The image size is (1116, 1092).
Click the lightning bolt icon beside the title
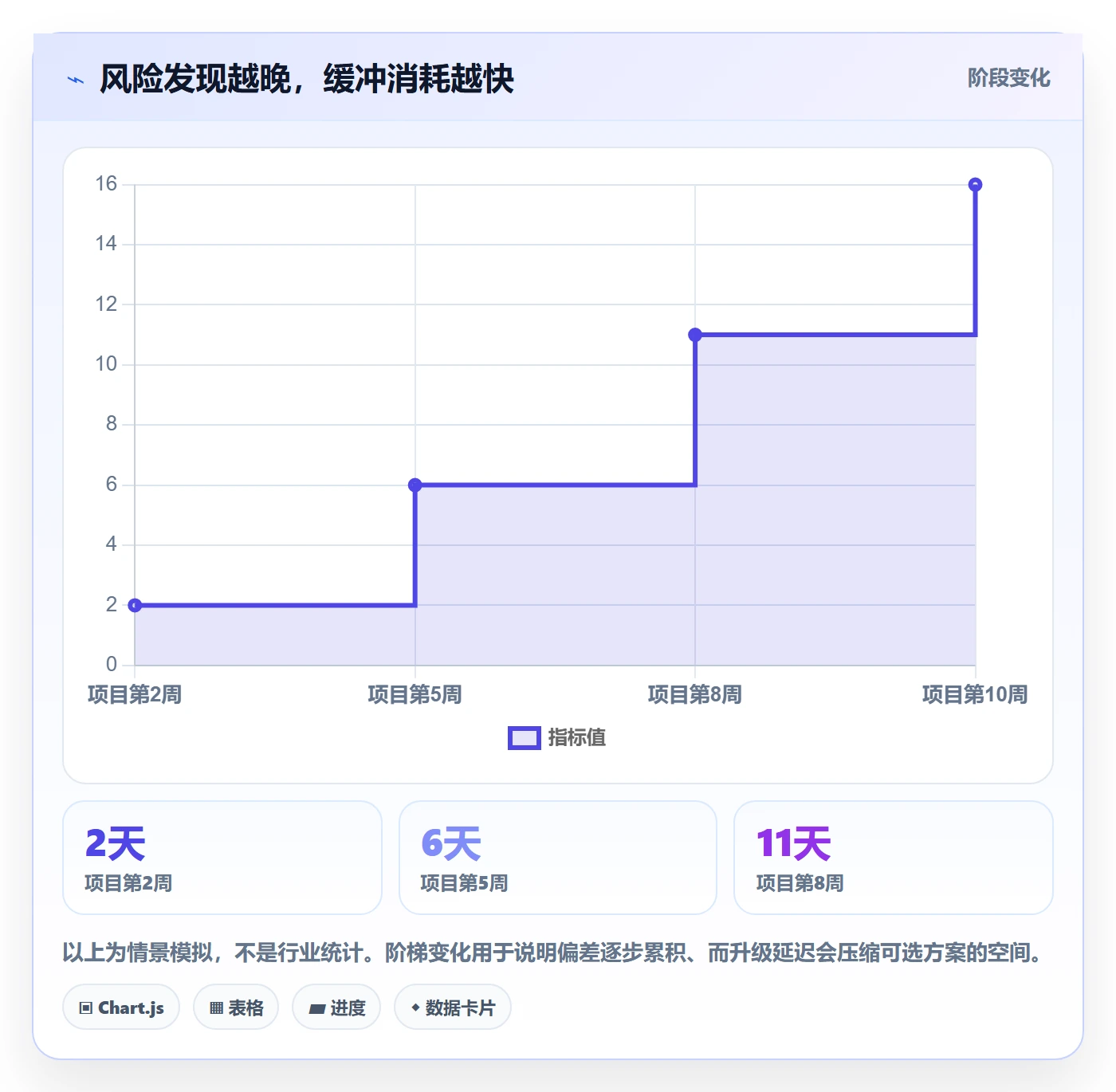(x=76, y=80)
